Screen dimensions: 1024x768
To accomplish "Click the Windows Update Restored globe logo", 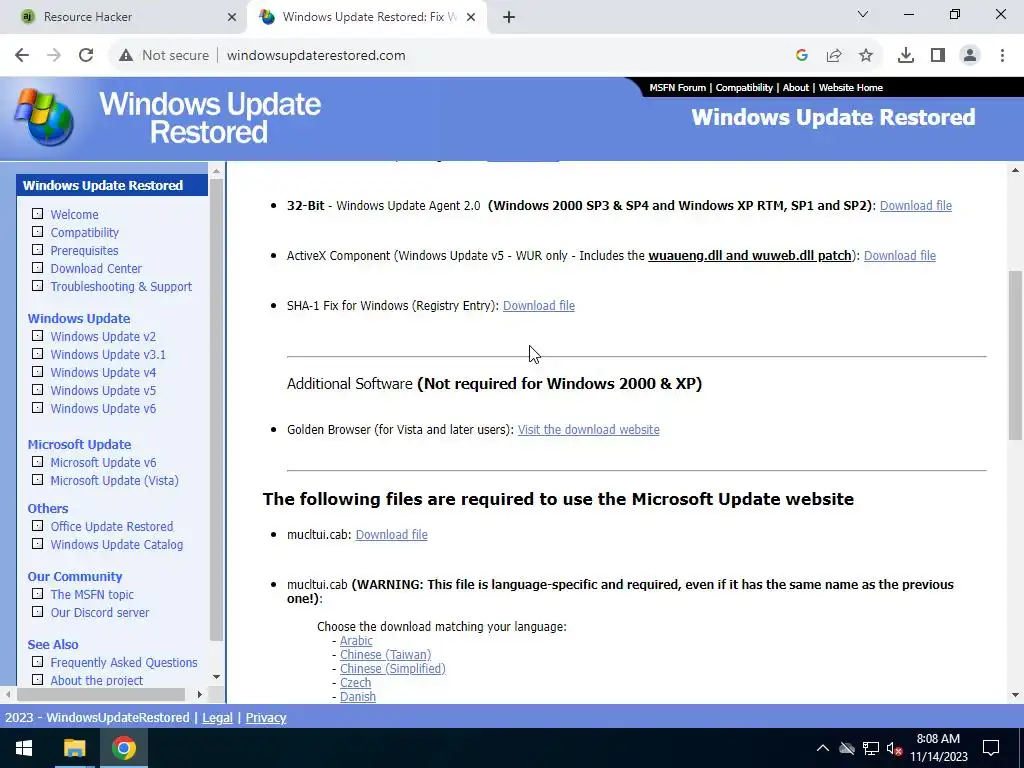I will pyautogui.click(x=44, y=118).
